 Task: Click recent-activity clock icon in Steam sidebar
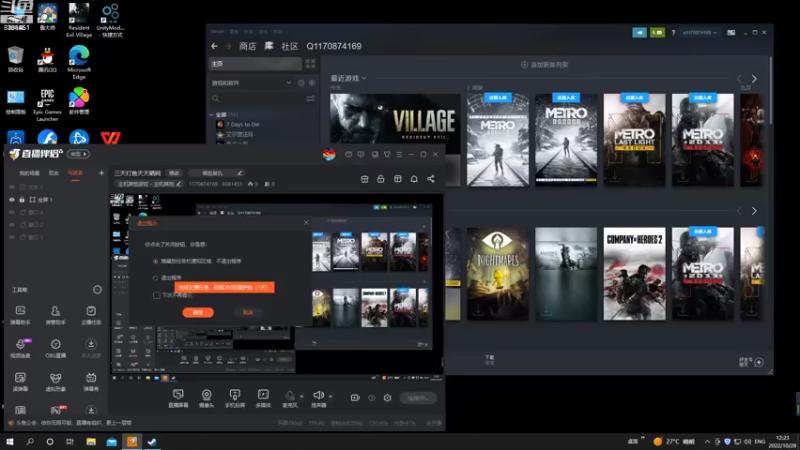[x=301, y=83]
